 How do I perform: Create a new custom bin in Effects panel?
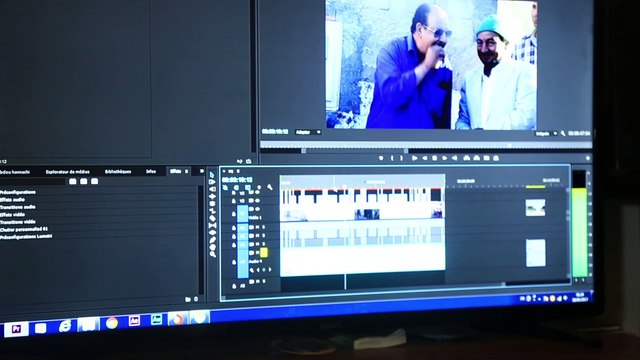click(187, 299)
